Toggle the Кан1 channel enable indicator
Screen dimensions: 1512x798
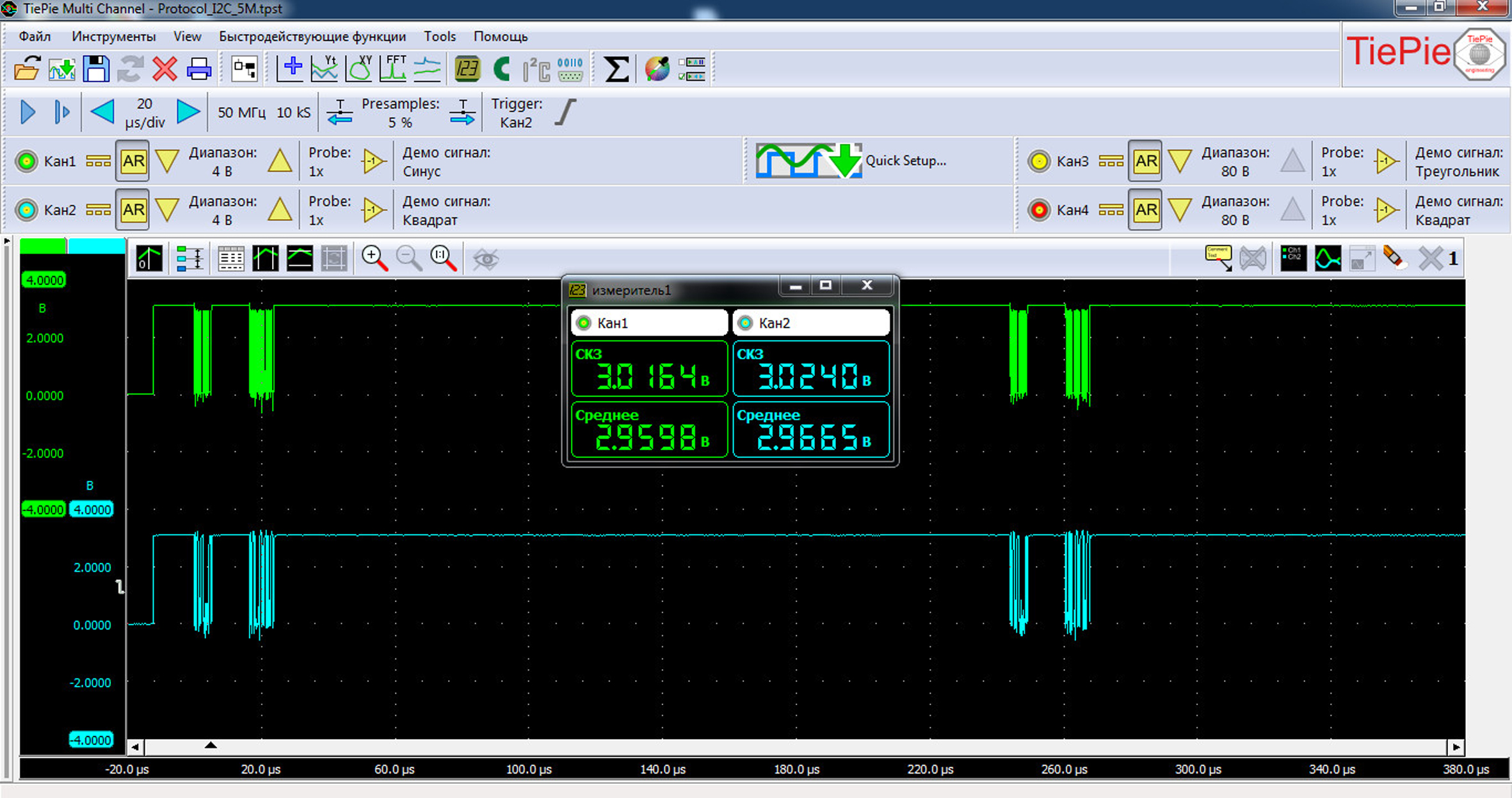tap(26, 161)
